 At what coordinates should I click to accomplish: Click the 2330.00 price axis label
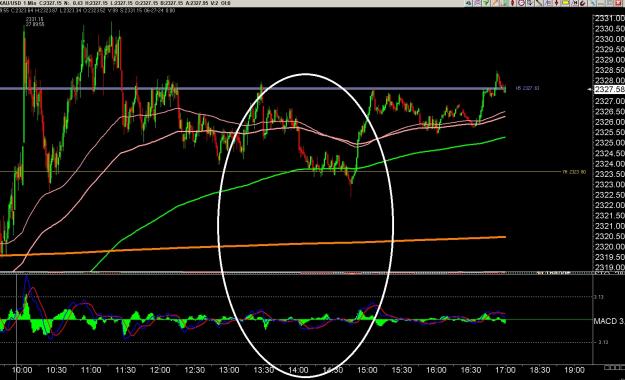click(x=609, y=39)
